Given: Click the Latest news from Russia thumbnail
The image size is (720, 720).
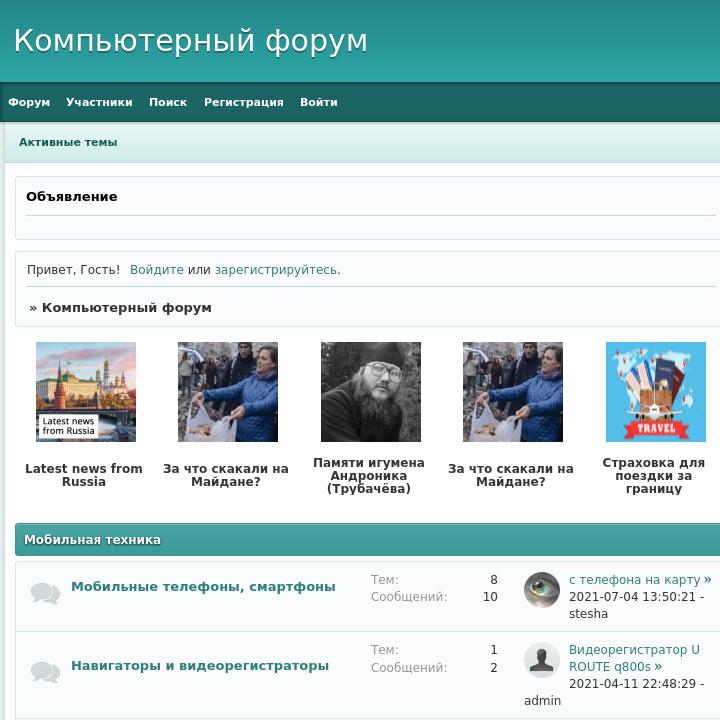Looking at the screenshot, I should click(x=86, y=392).
